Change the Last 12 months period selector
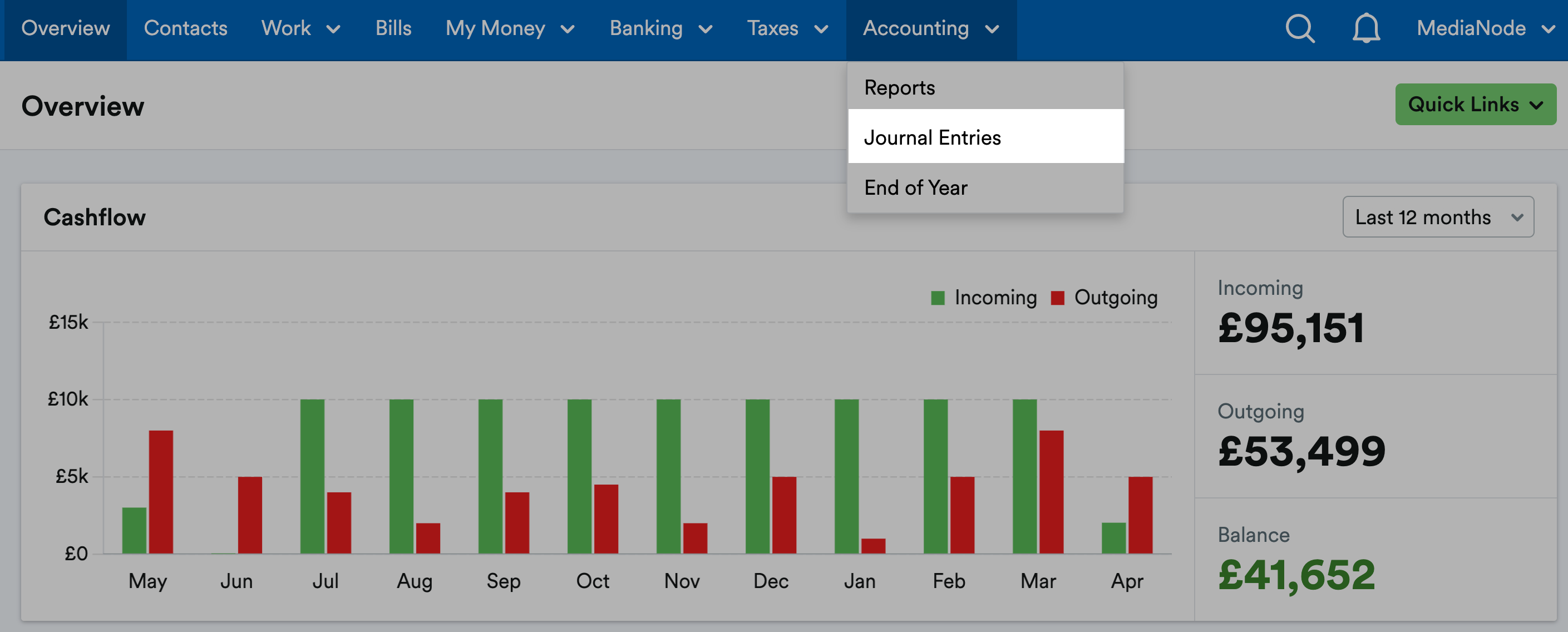 1437,217
